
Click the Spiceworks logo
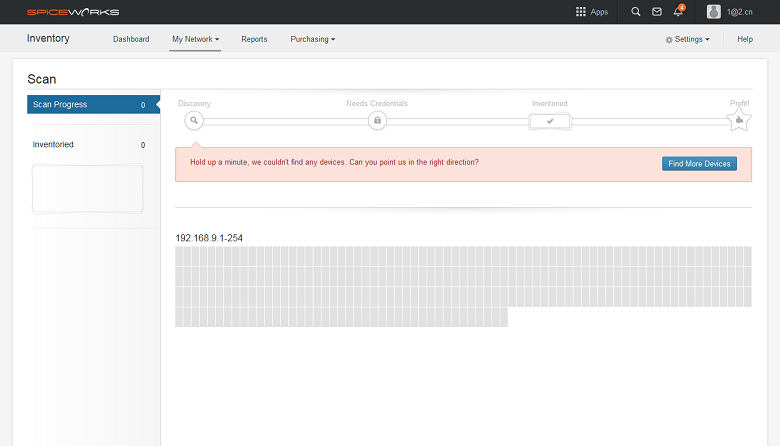[x=73, y=12]
